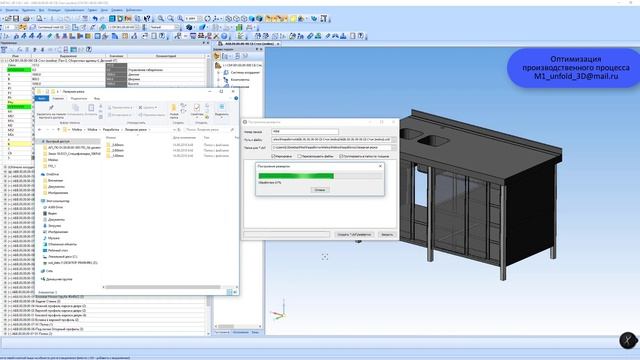The image size is (640, 360).
Task: Click browse button beside the DXF folder field
Action: coord(394,147)
